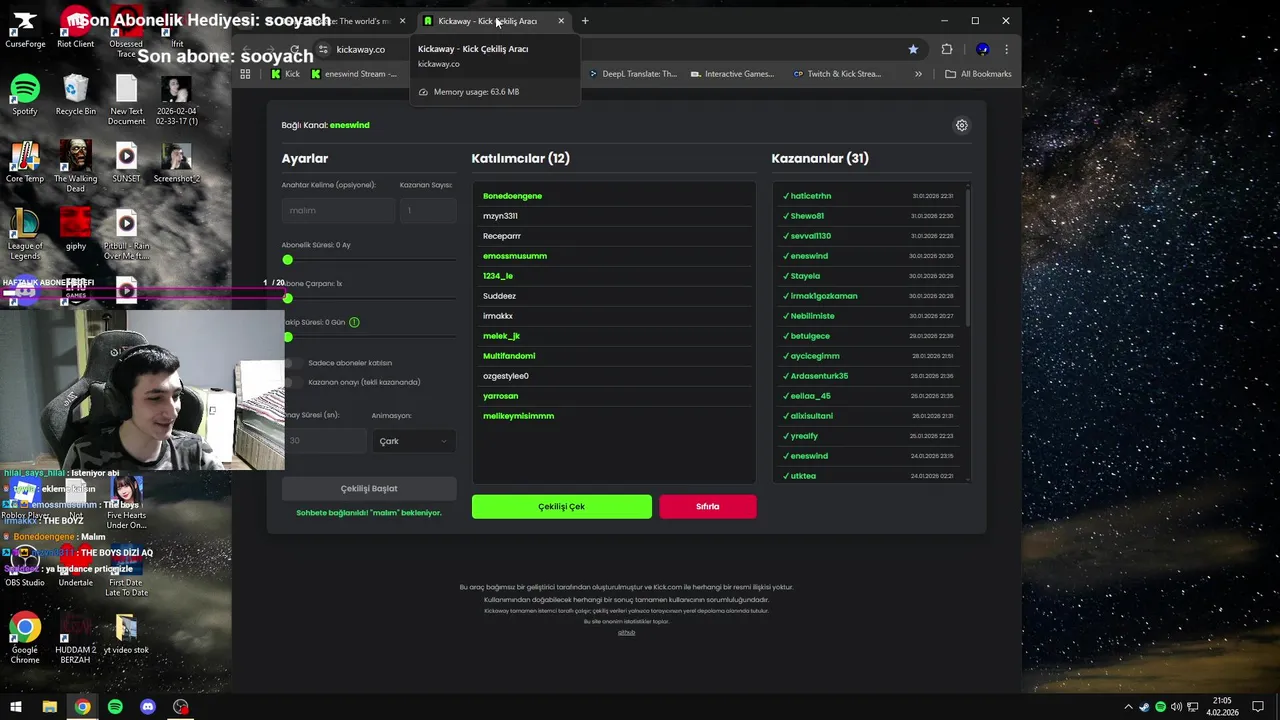Select The Walking Dead desktop icon
Image resolution: width=1280 pixels, height=720 pixels.
pos(76,167)
